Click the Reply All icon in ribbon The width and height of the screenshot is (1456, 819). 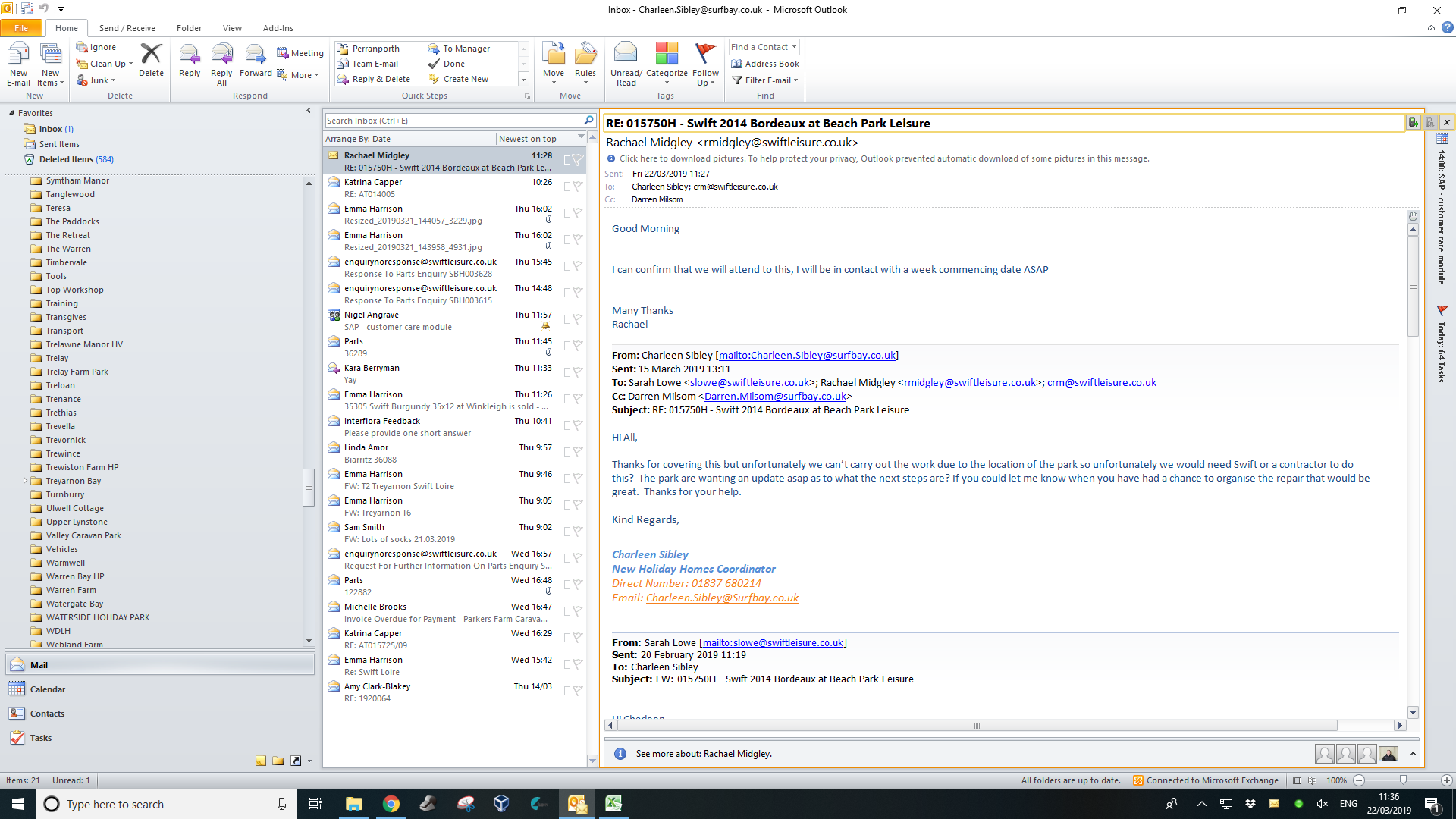pos(221,55)
